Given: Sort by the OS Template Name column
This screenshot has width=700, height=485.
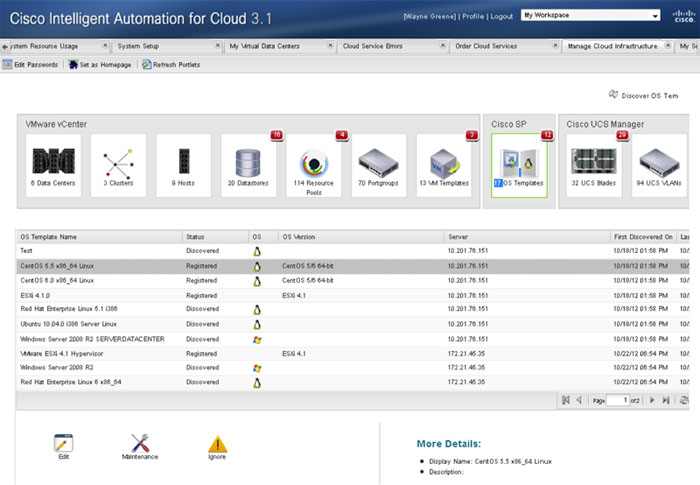Looking at the screenshot, I should [100, 237].
